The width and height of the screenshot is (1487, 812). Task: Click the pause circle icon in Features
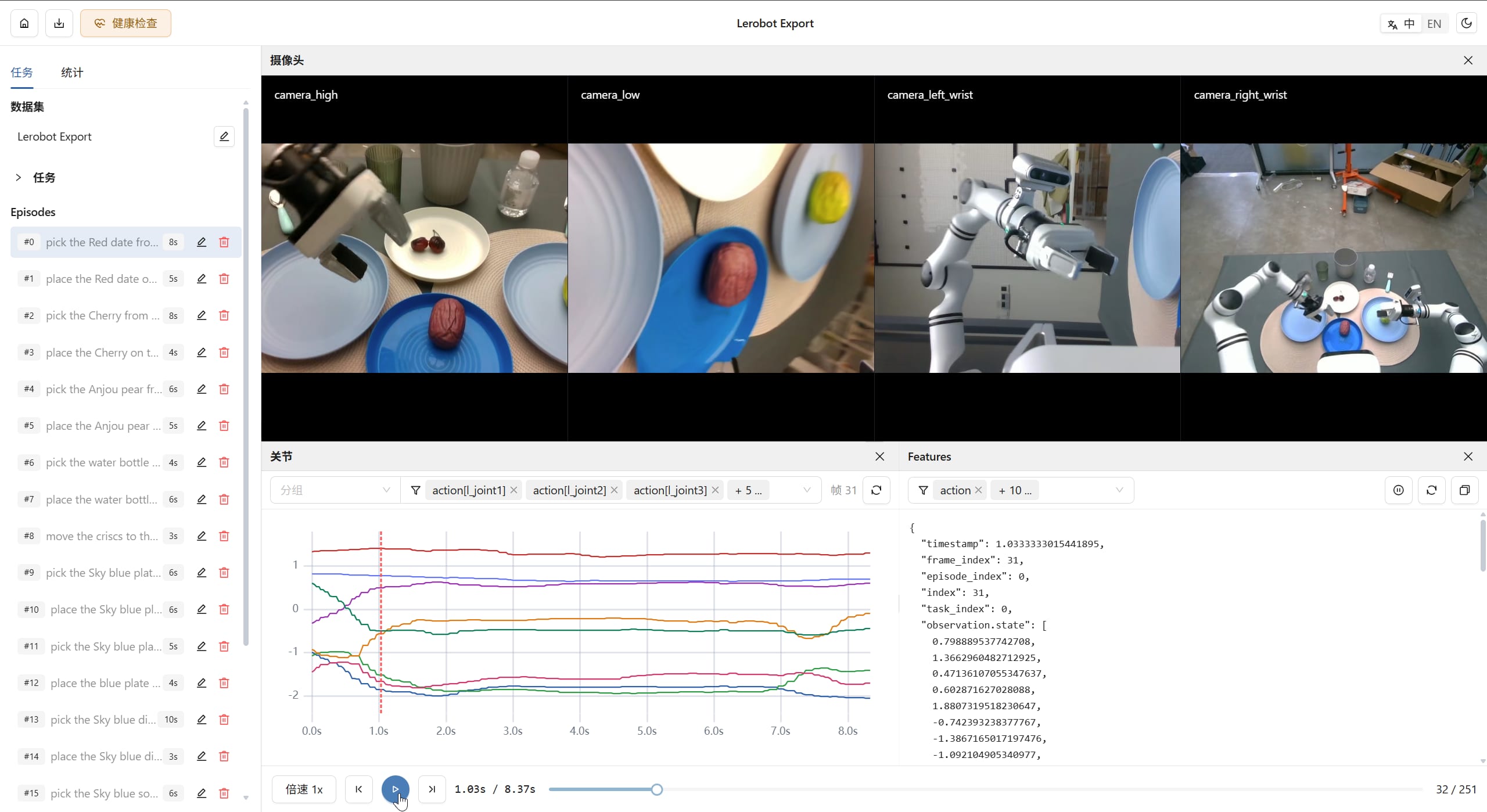point(1398,490)
